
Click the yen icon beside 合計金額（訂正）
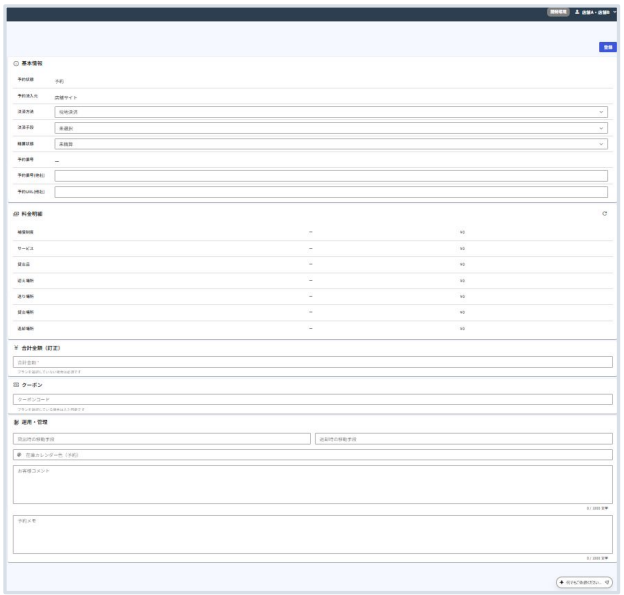coord(16,348)
